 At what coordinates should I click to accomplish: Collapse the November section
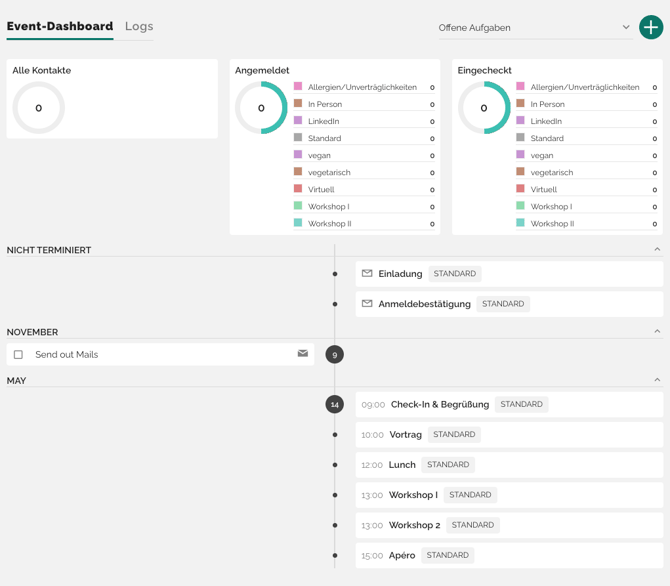point(657,331)
